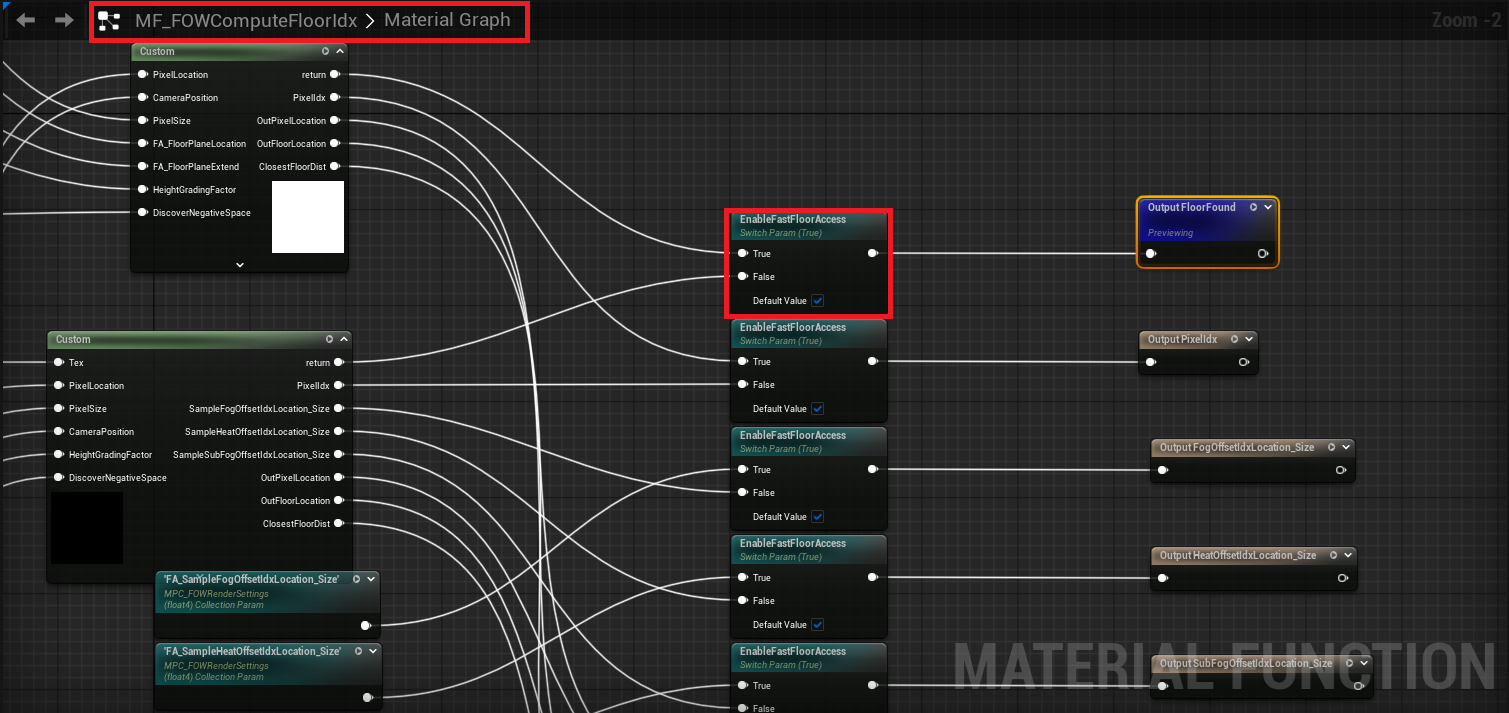Click preview circle icon on Output FogOffsetIdxLocation_Size
The height and width of the screenshot is (713, 1509).
tap(1331, 448)
